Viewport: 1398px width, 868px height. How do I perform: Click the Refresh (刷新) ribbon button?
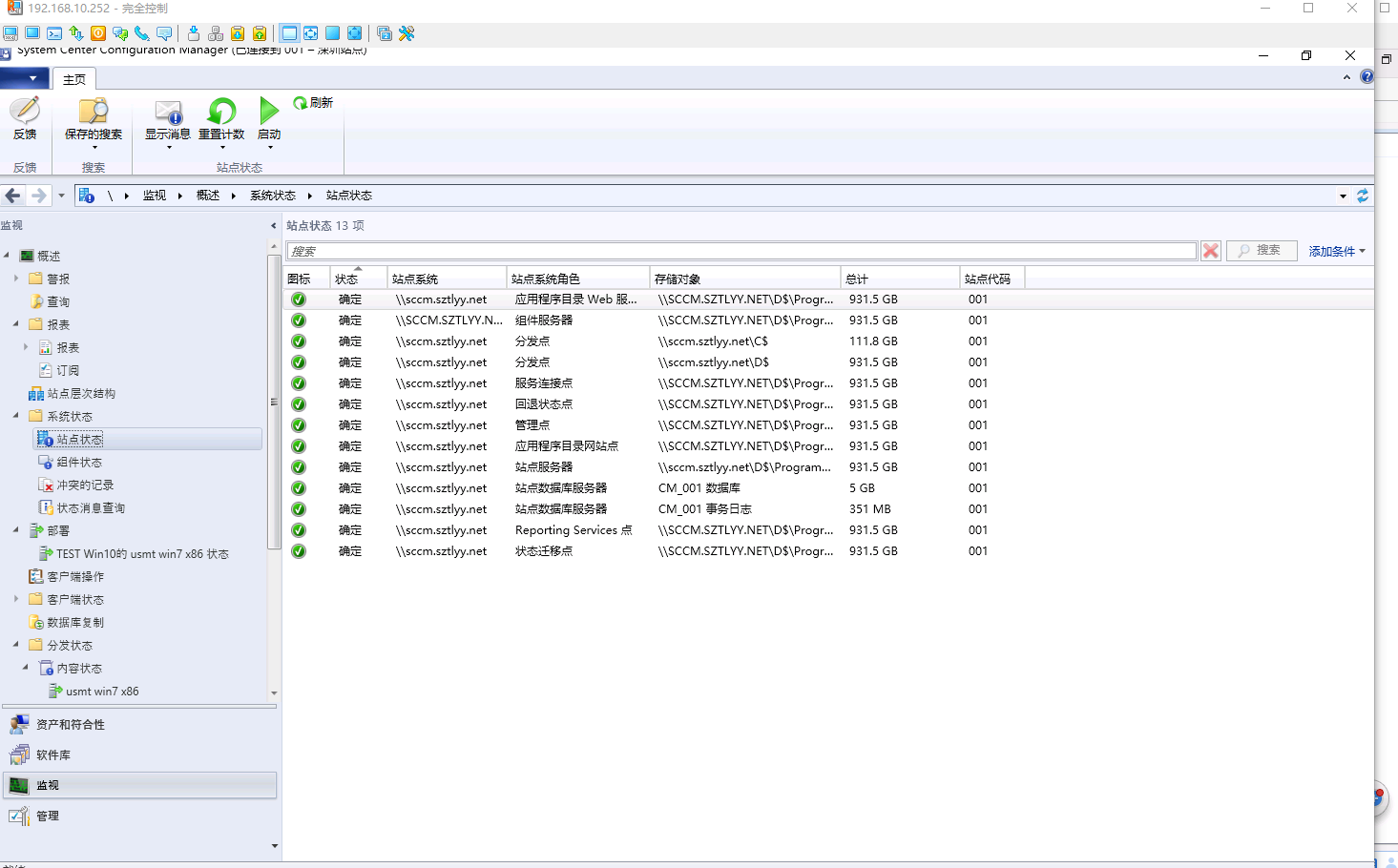[313, 103]
